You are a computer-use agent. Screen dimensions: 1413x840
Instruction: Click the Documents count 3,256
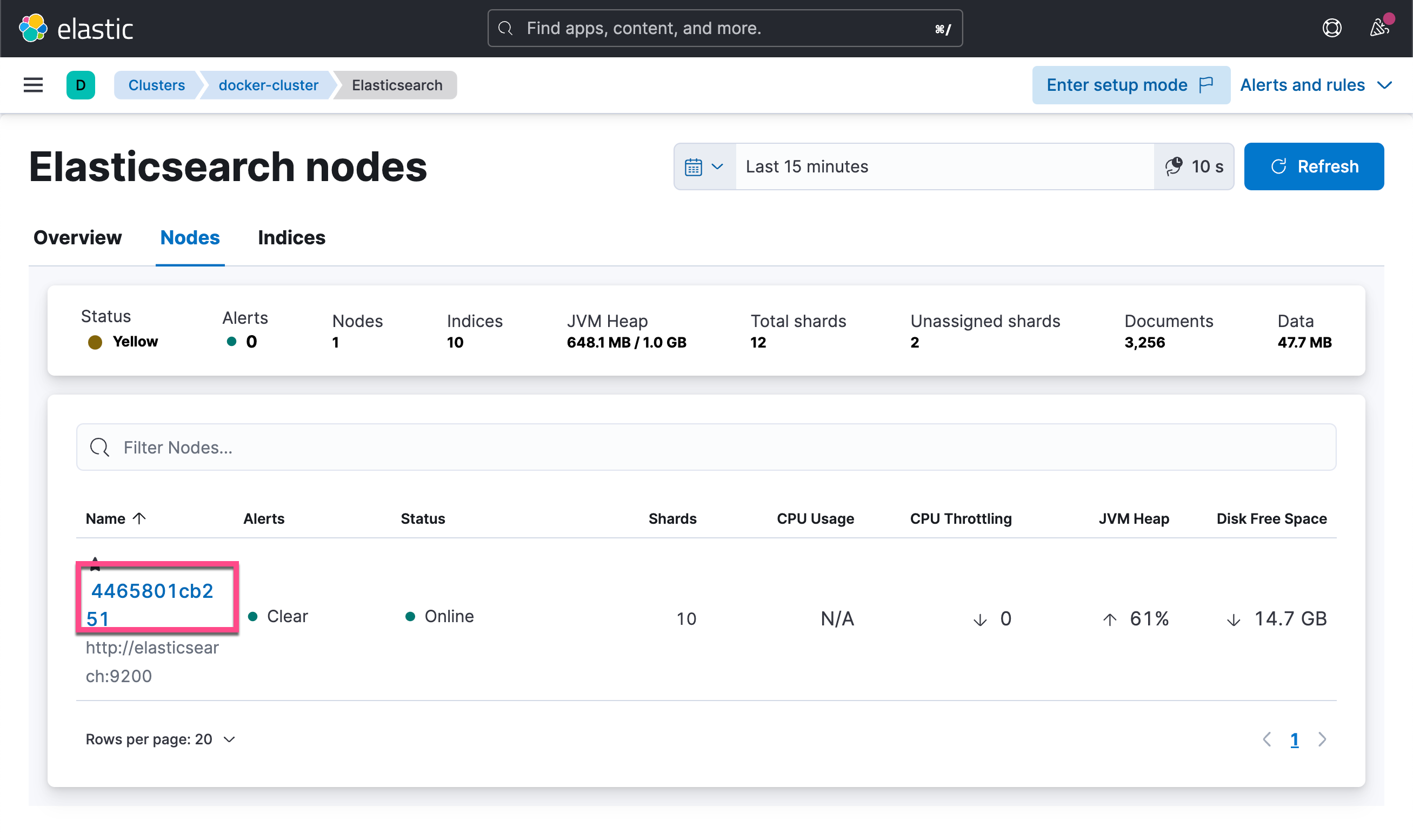(x=1144, y=343)
